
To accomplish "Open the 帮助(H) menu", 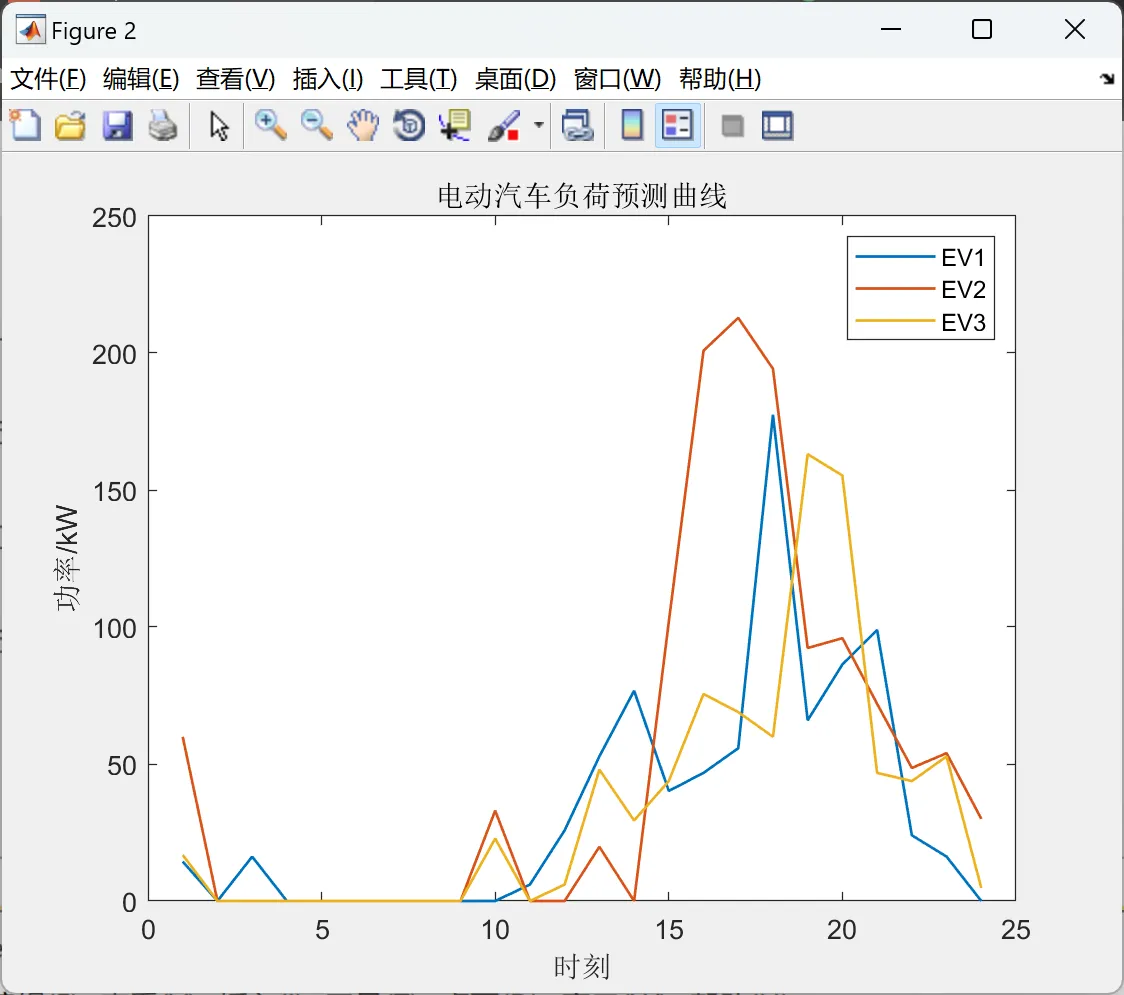I will pyautogui.click(x=720, y=79).
